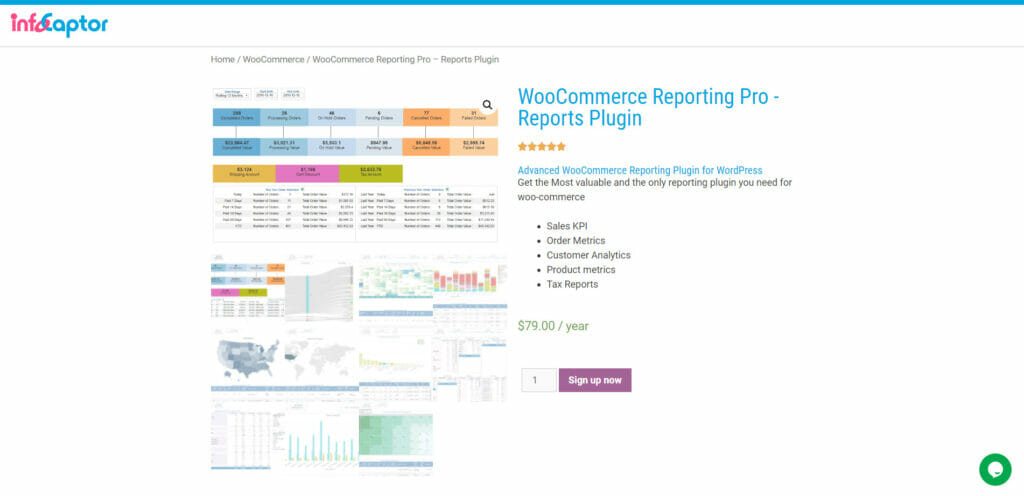This screenshot has width=1024, height=496.
Task: Open the world map dashboard thumbnail
Action: point(321,362)
